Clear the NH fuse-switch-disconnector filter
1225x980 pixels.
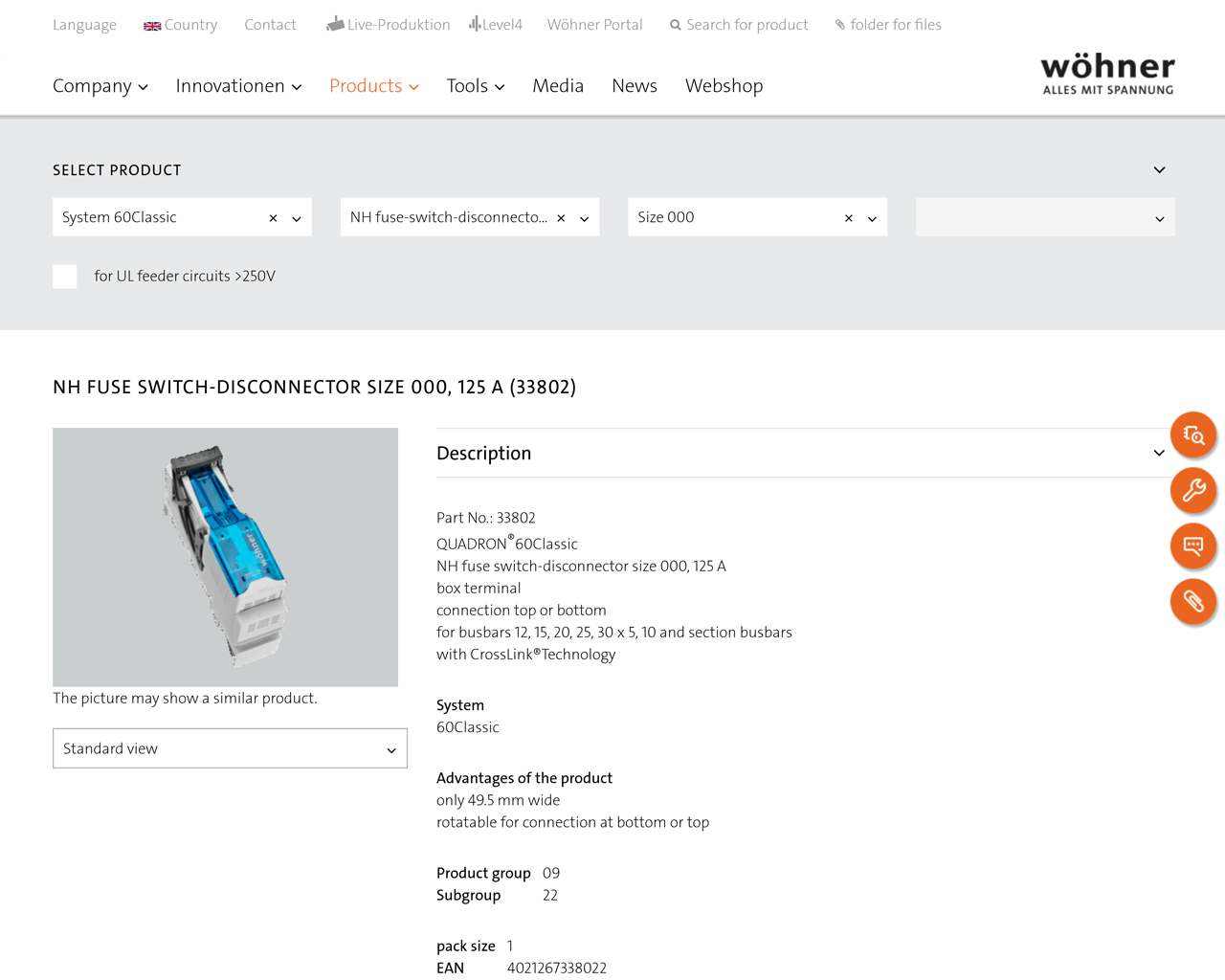pos(561,218)
